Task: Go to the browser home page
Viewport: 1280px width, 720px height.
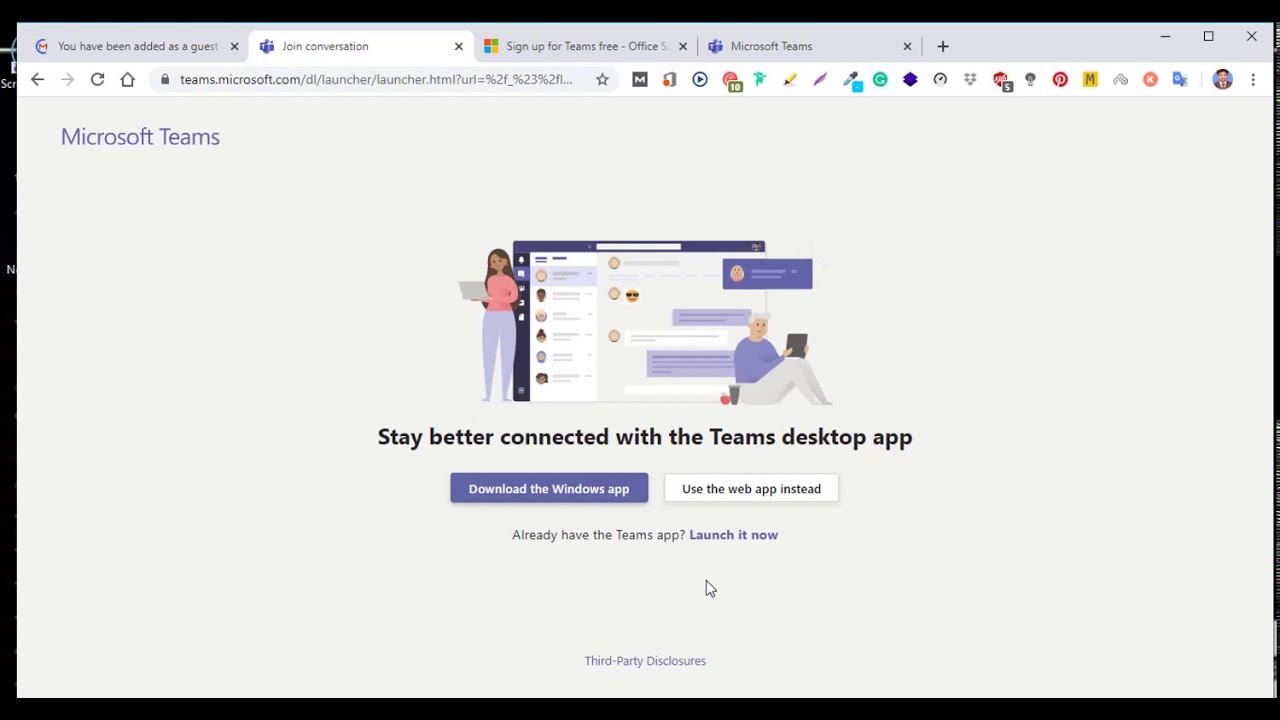Action: pyautogui.click(x=127, y=79)
